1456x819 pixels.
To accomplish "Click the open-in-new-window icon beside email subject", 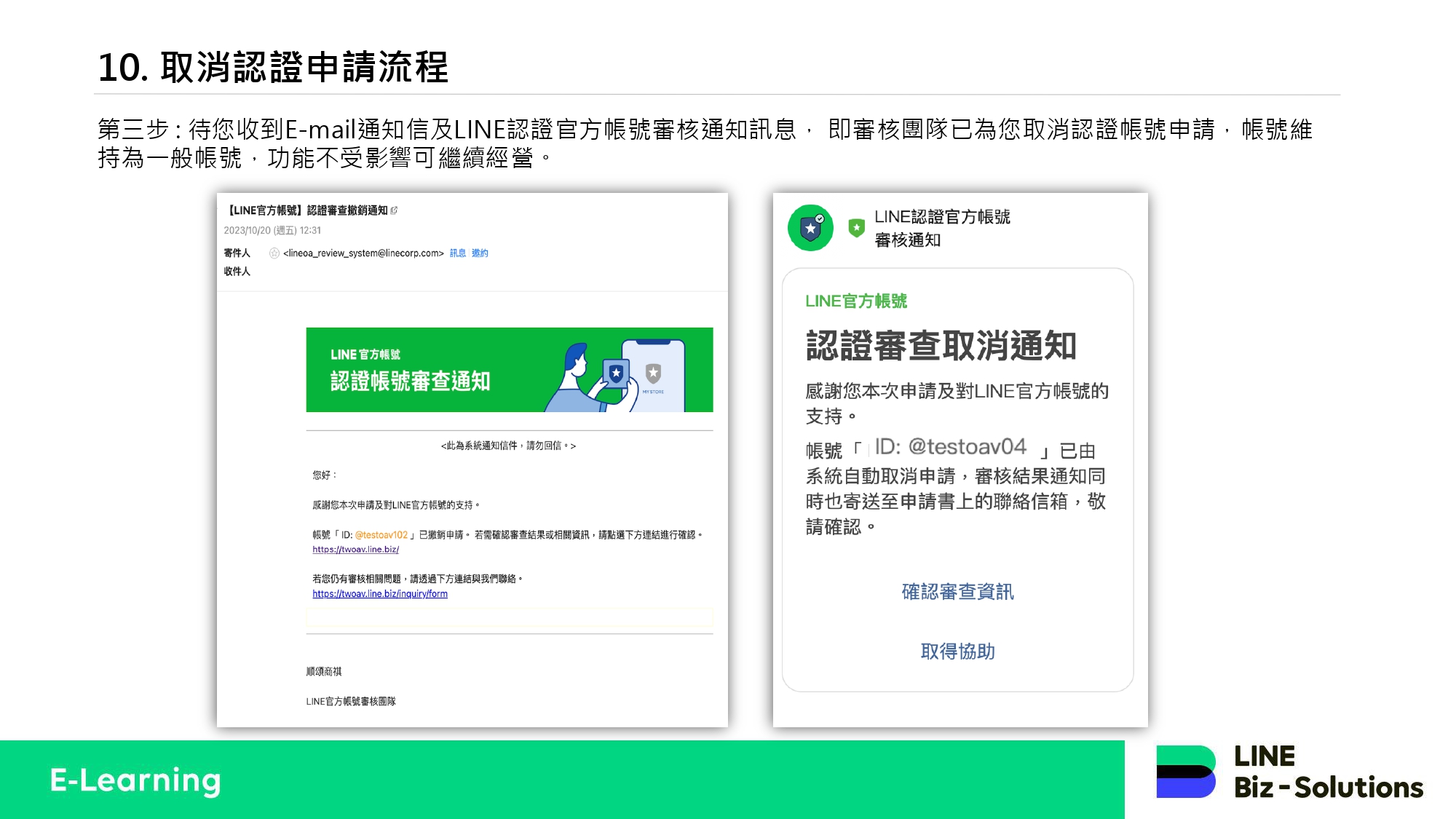I will click(394, 210).
